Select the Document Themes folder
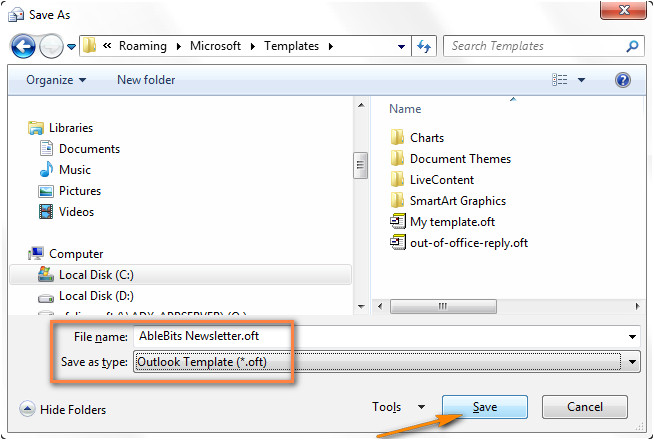Image resolution: width=654 pixels, height=440 pixels. point(460,158)
